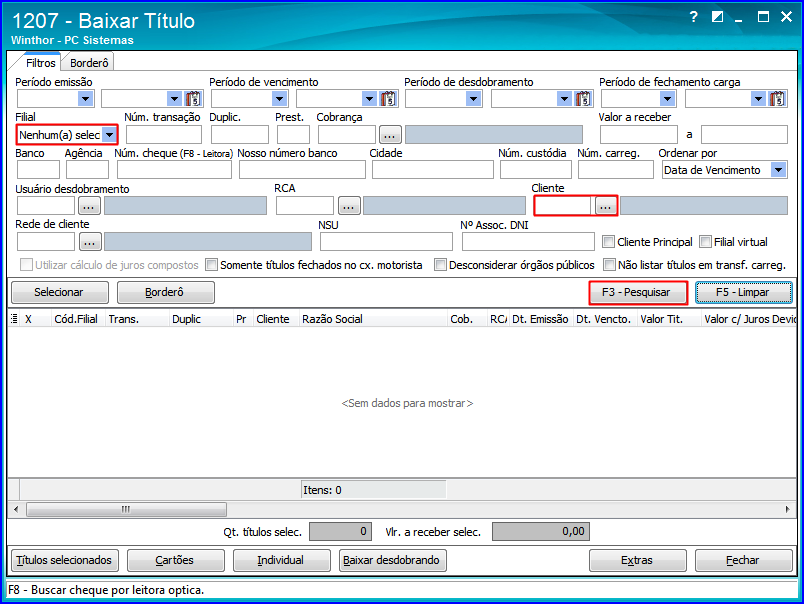Open Período emissão end date dropdown
The height and width of the screenshot is (604, 804).
click(174, 98)
